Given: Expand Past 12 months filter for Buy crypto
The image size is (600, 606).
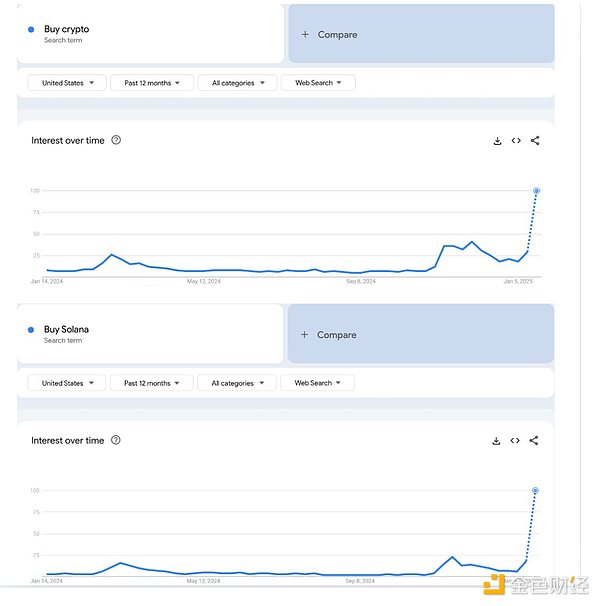Looking at the screenshot, I should [x=152, y=83].
